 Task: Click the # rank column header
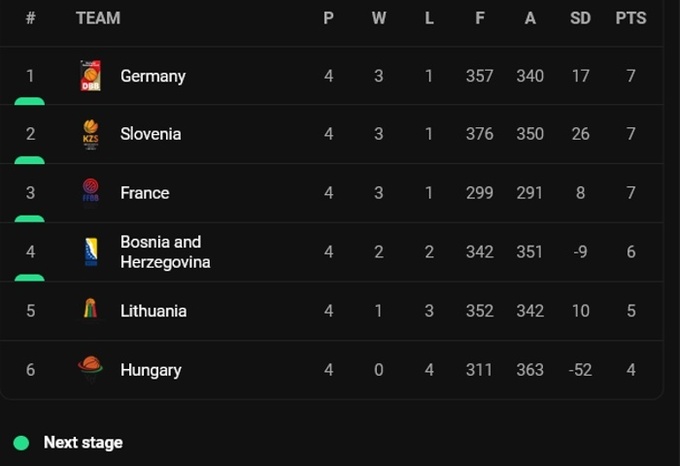pos(30,18)
